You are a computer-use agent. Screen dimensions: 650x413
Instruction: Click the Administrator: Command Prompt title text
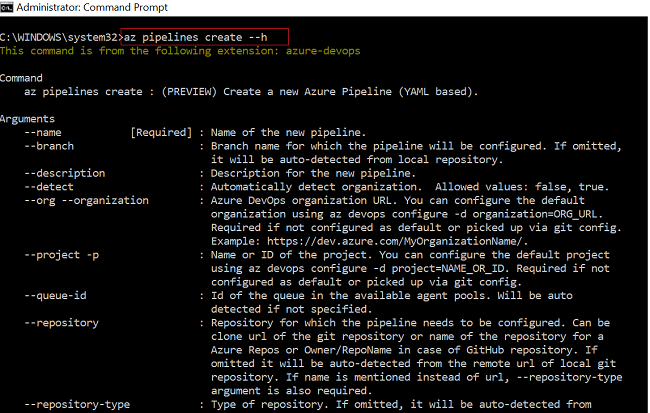click(92, 7)
